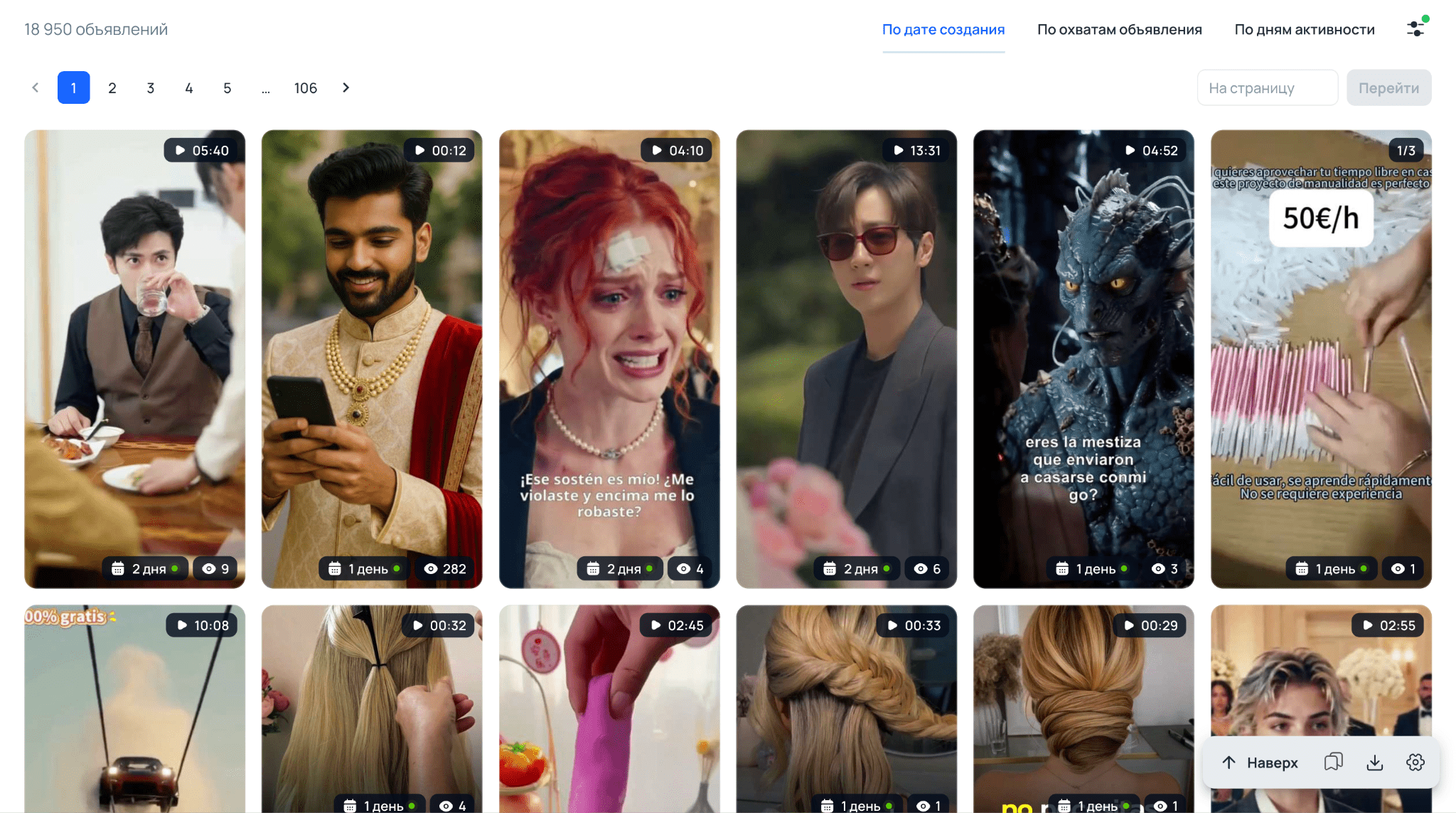
Task: Switch to По дням активности tab
Action: tap(1305, 30)
